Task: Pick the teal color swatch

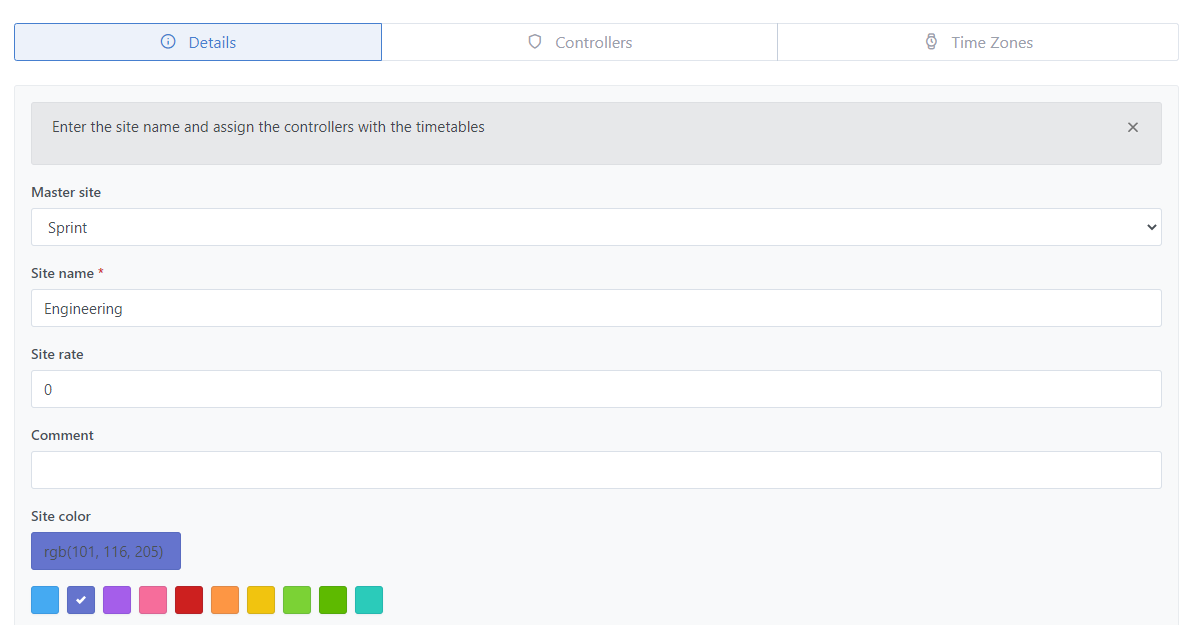Action: (369, 600)
